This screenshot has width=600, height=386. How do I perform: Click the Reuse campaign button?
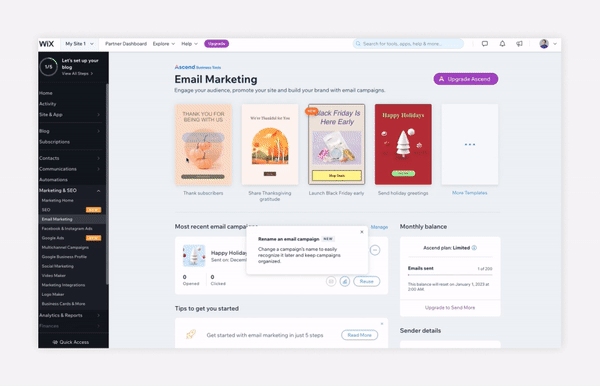[367, 282]
